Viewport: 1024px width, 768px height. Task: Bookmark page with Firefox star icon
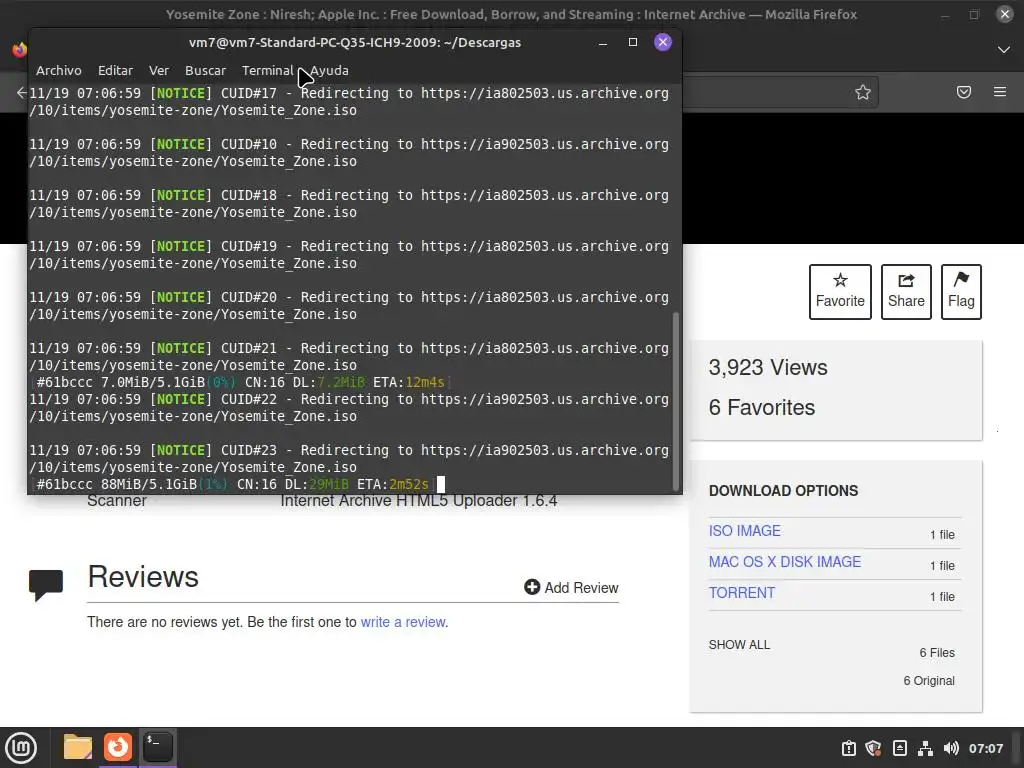click(863, 92)
